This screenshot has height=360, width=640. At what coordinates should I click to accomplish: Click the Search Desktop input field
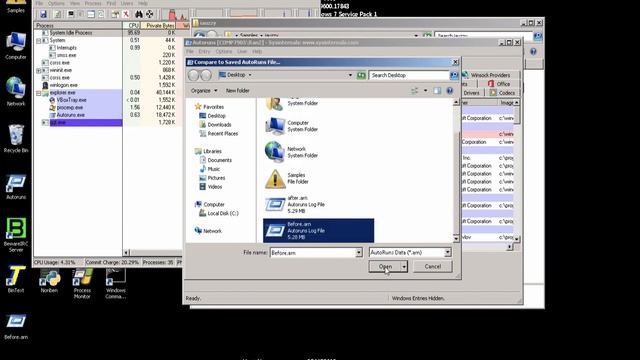[409, 75]
